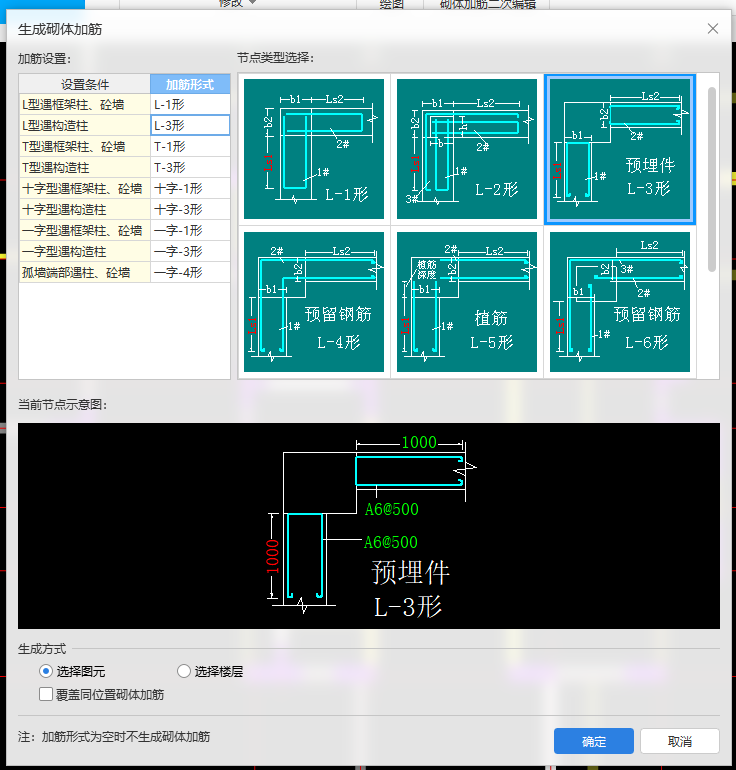Click the T型遇框架柱、砼墙 condition row
This screenshot has width=736, height=770.
point(84,146)
